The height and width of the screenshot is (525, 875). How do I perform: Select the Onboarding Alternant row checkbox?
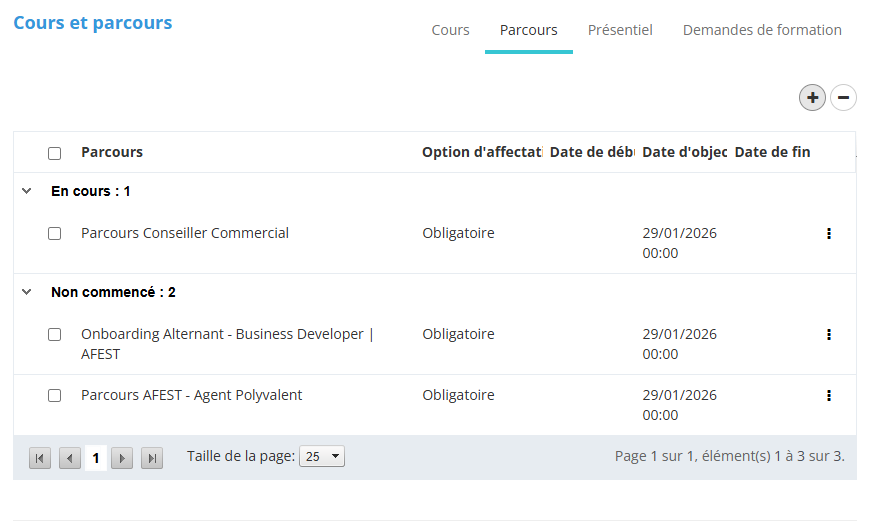(55, 335)
